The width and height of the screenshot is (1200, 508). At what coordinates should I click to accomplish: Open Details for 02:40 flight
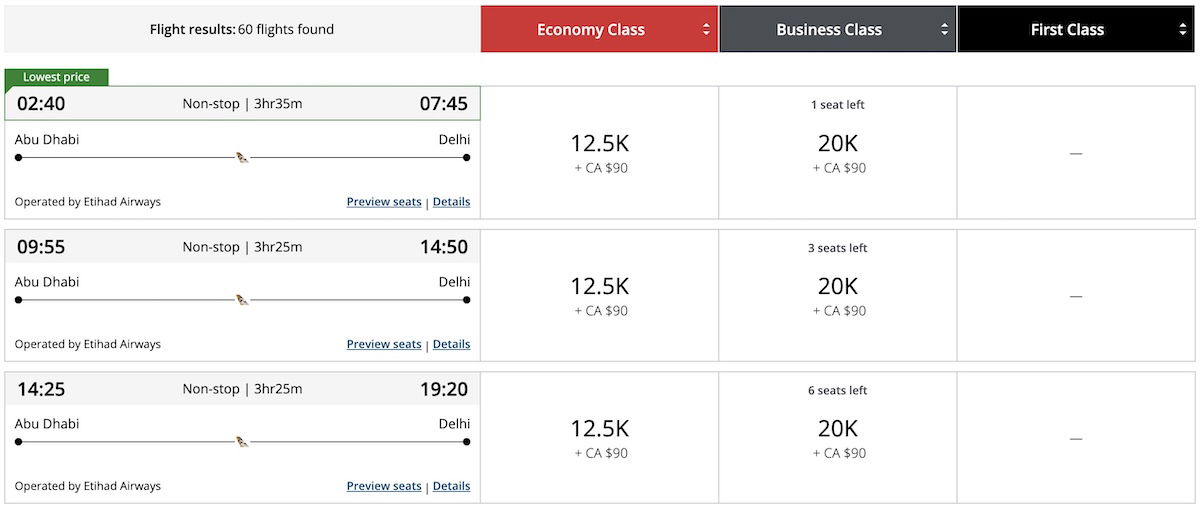tap(451, 202)
